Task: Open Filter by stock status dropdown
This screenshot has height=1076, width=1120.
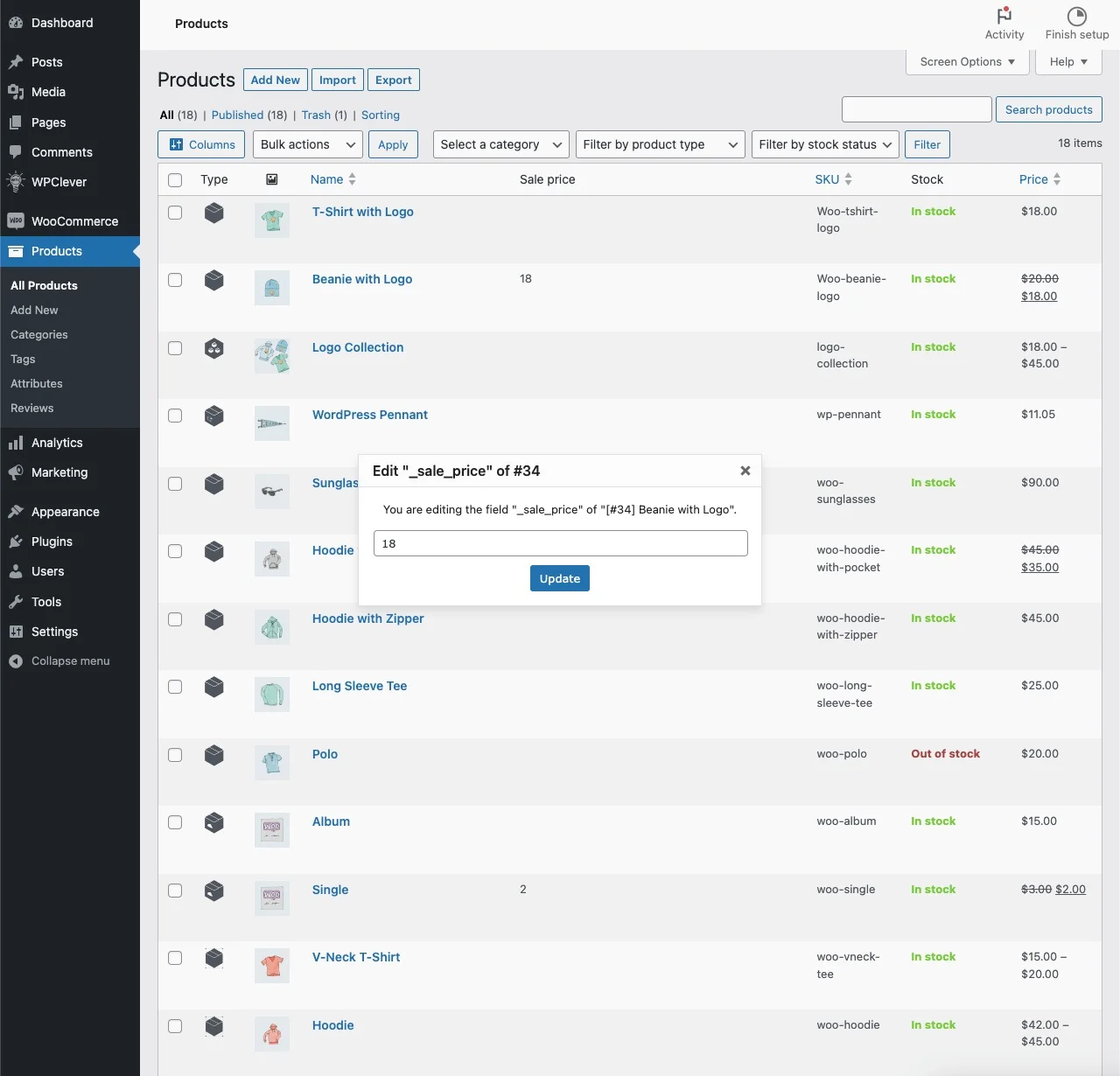Action: tap(825, 144)
